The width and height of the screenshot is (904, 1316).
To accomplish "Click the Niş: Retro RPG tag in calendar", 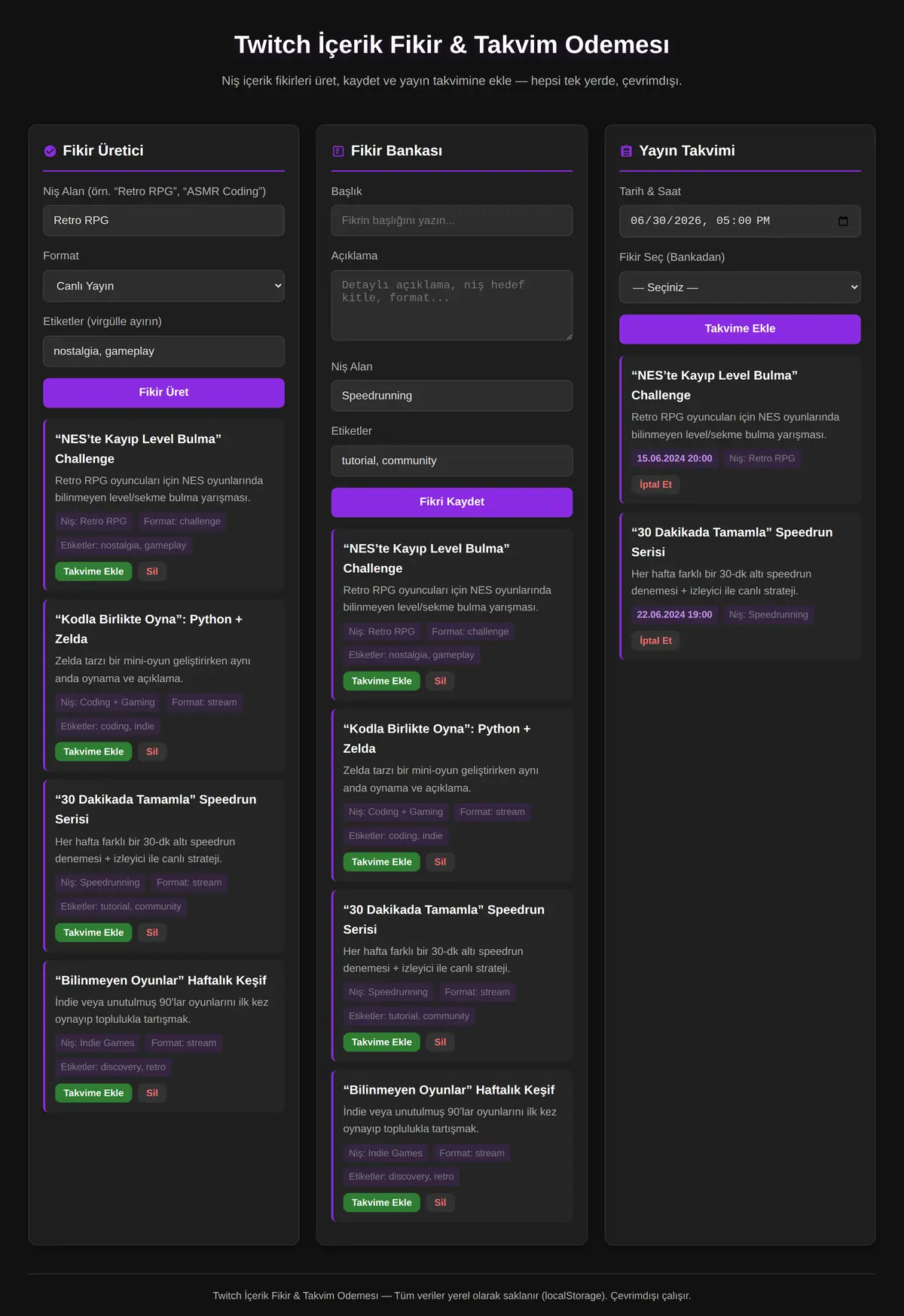I will pos(762,458).
